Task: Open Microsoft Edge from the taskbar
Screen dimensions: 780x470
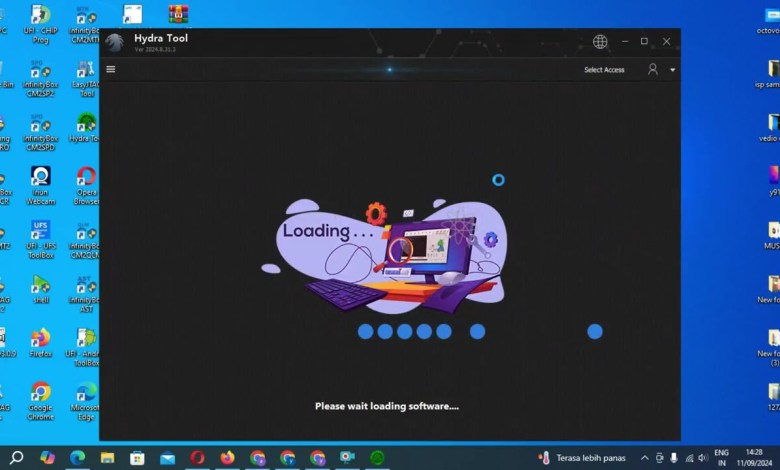Action: 77,457
